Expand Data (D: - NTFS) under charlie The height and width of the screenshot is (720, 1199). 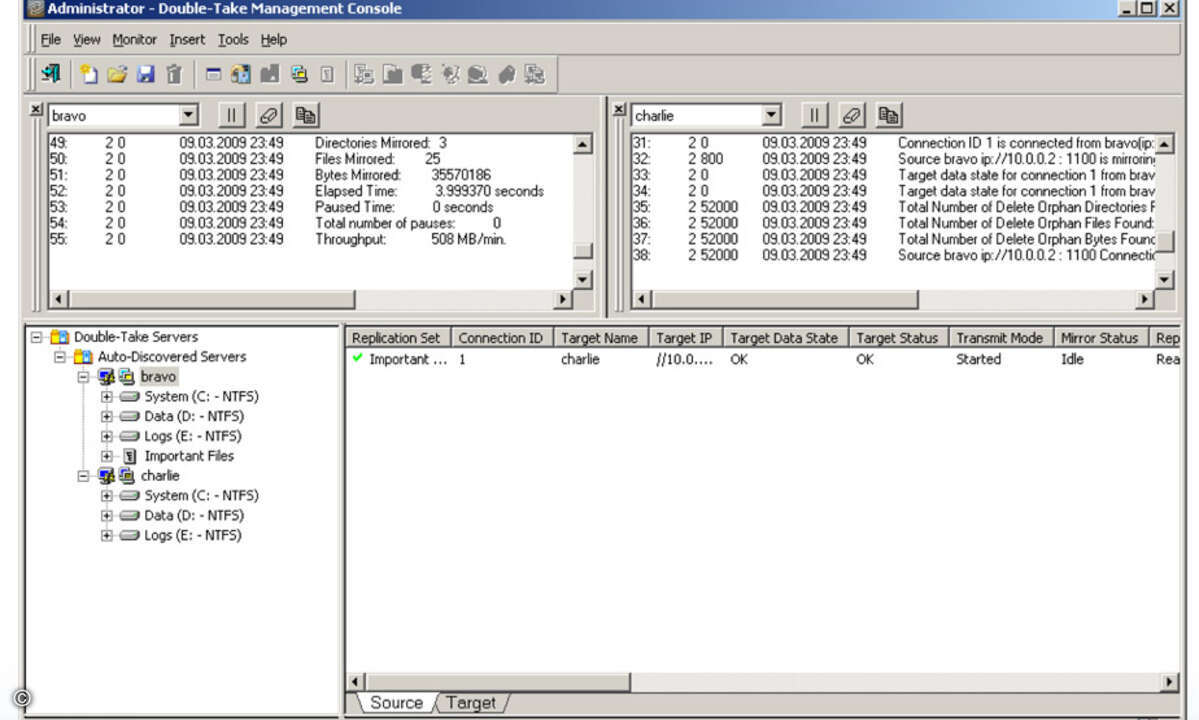point(106,515)
